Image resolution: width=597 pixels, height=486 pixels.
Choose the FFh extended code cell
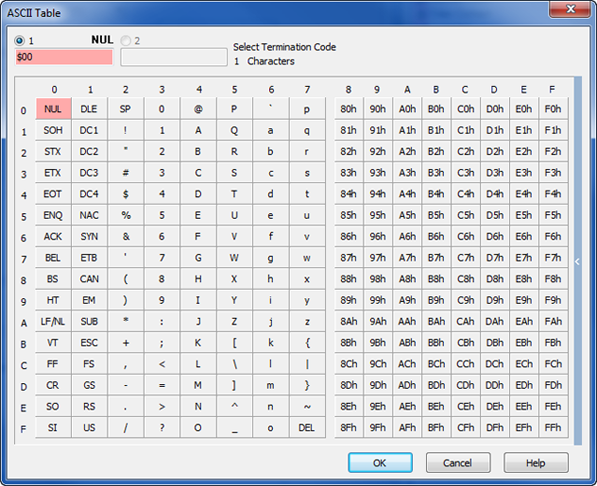(553, 428)
